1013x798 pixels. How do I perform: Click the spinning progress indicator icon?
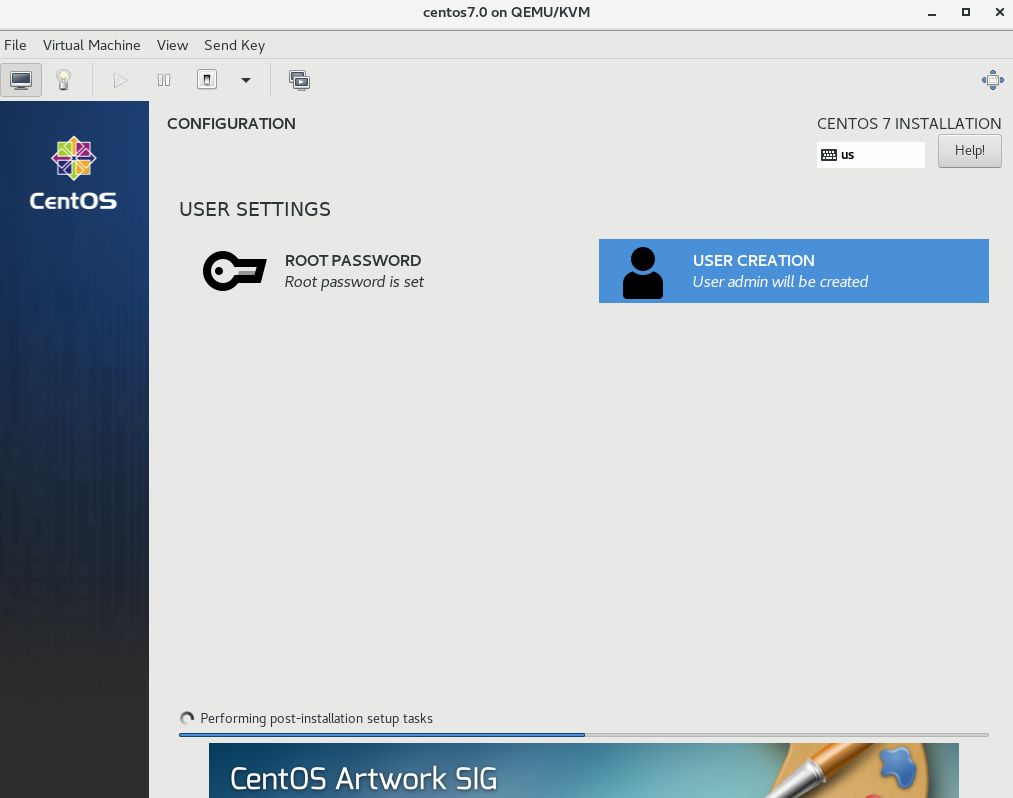point(187,719)
